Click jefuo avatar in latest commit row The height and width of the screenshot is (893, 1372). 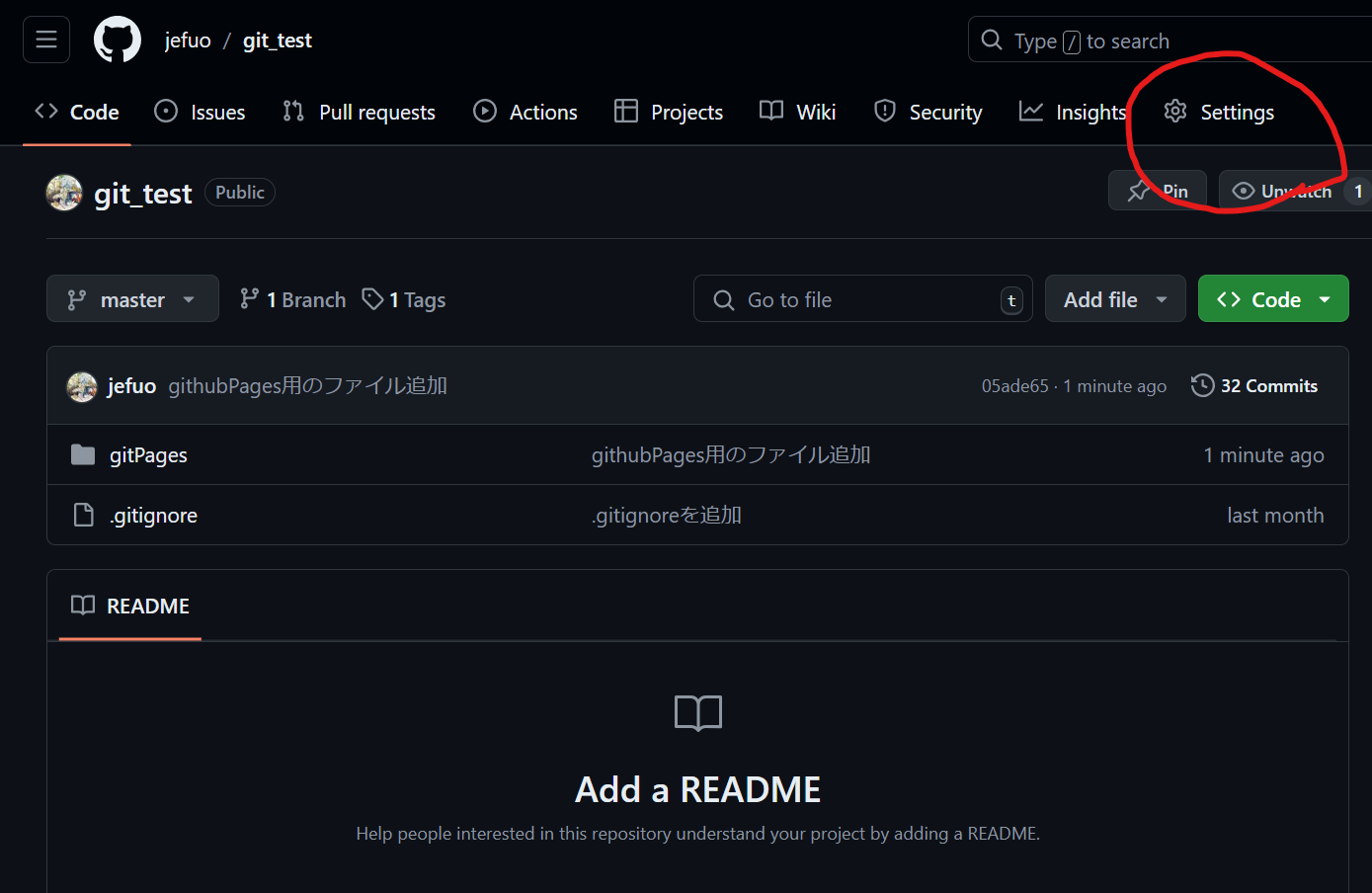(x=82, y=386)
